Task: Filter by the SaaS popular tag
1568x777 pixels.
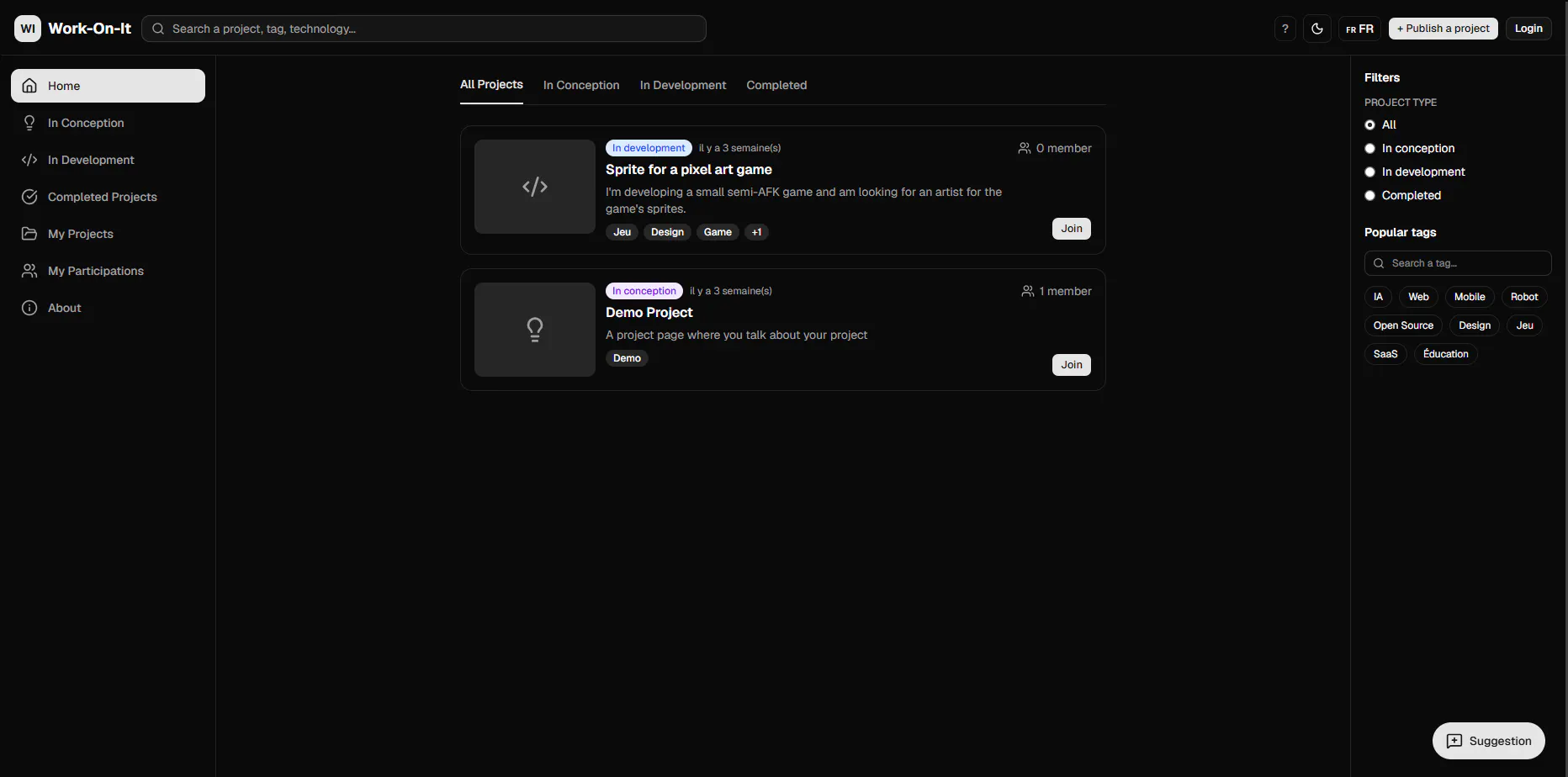Action: click(x=1385, y=354)
